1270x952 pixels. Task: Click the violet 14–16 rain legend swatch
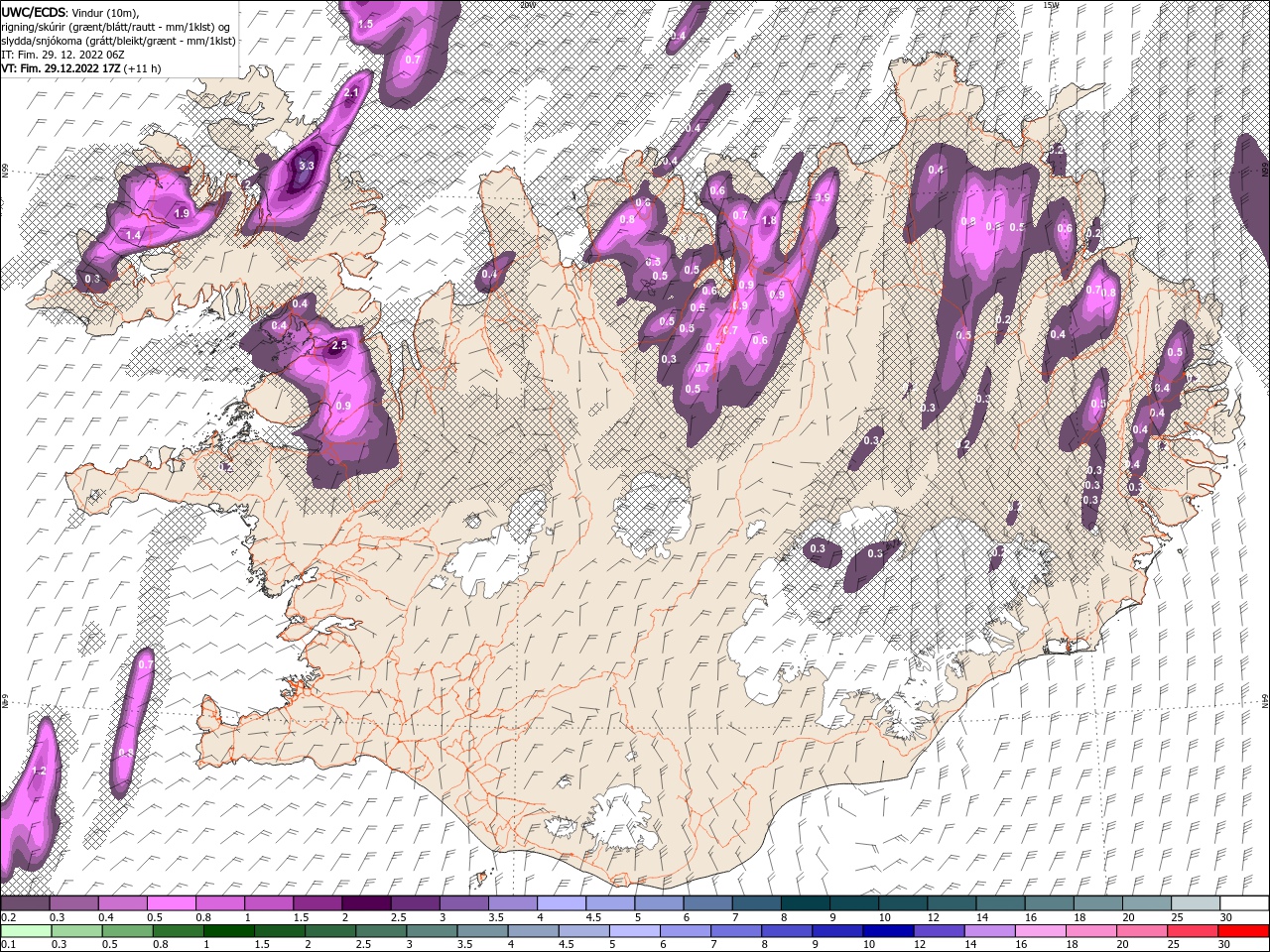[990, 931]
